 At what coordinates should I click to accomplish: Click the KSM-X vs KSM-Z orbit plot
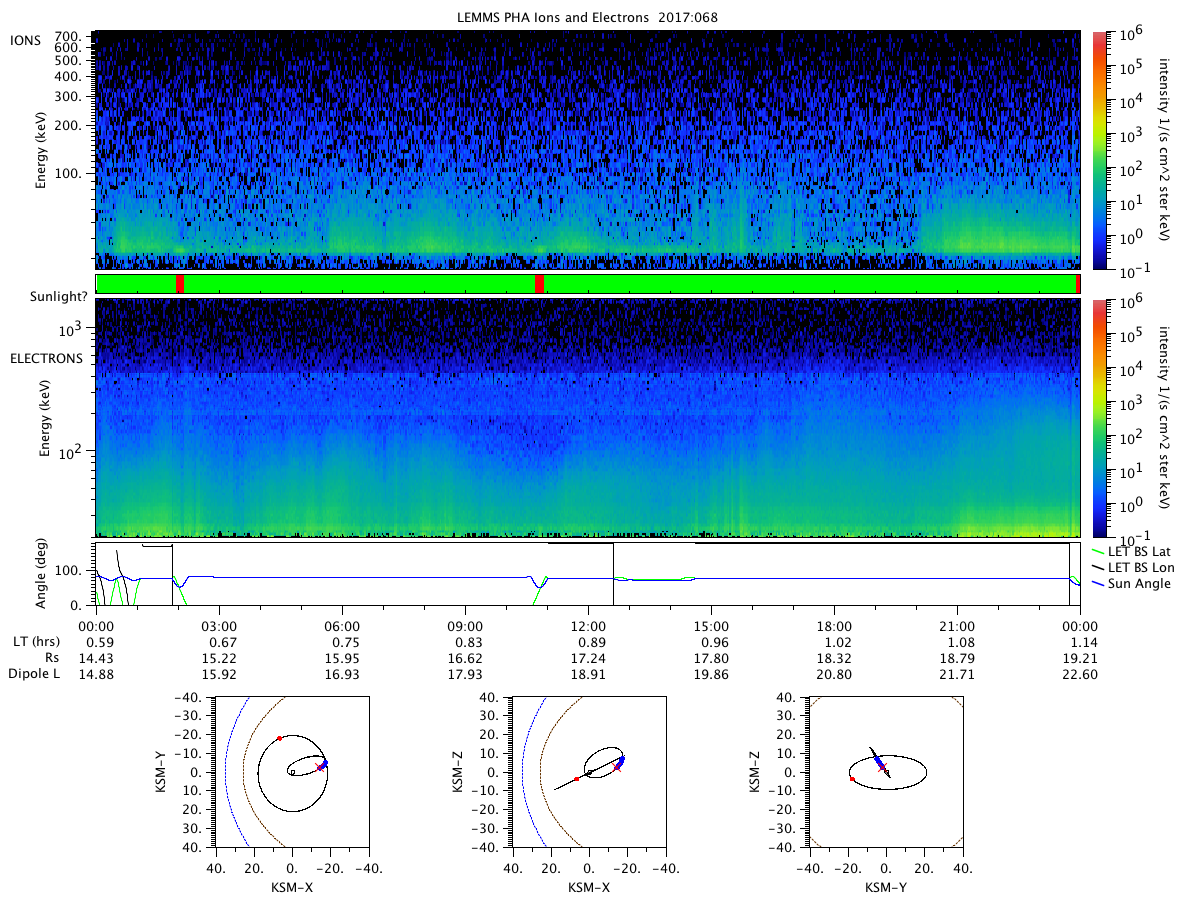pyautogui.click(x=588, y=772)
